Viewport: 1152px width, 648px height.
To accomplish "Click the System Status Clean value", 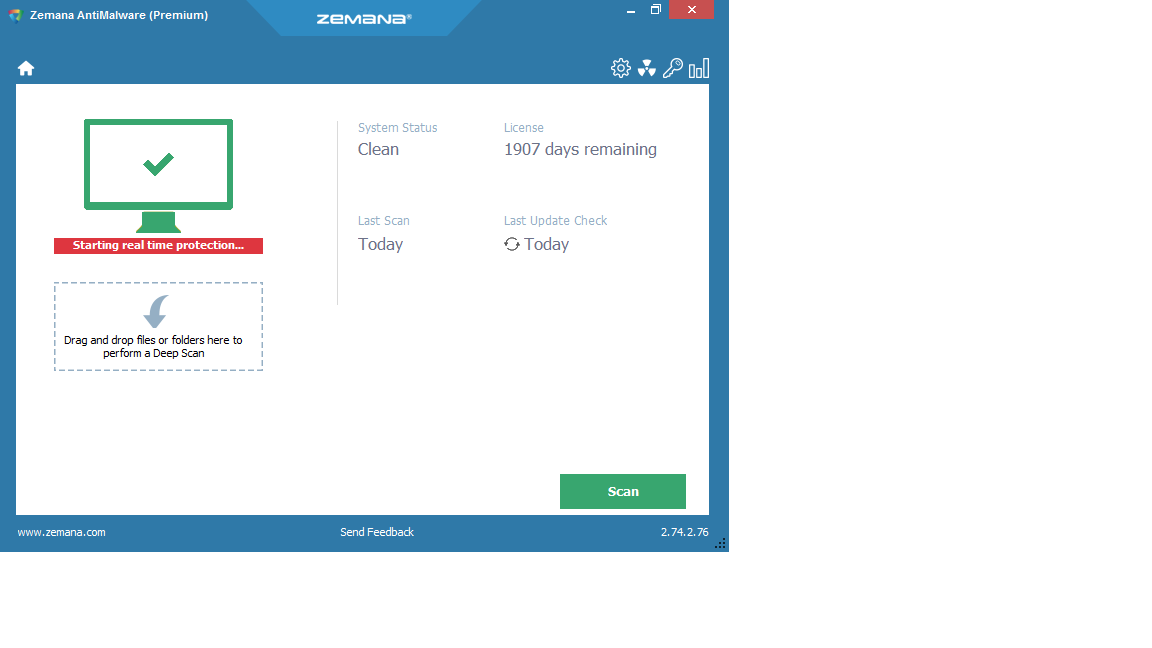I will (x=378, y=149).
